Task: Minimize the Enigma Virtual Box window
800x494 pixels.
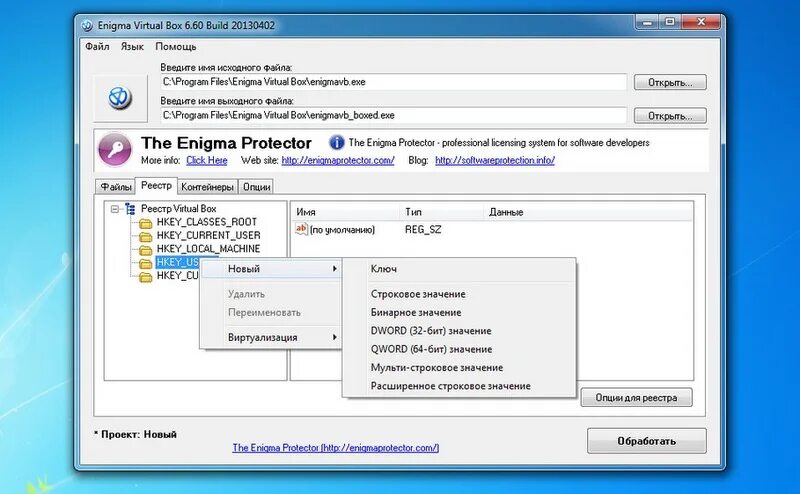Action: [x=647, y=22]
